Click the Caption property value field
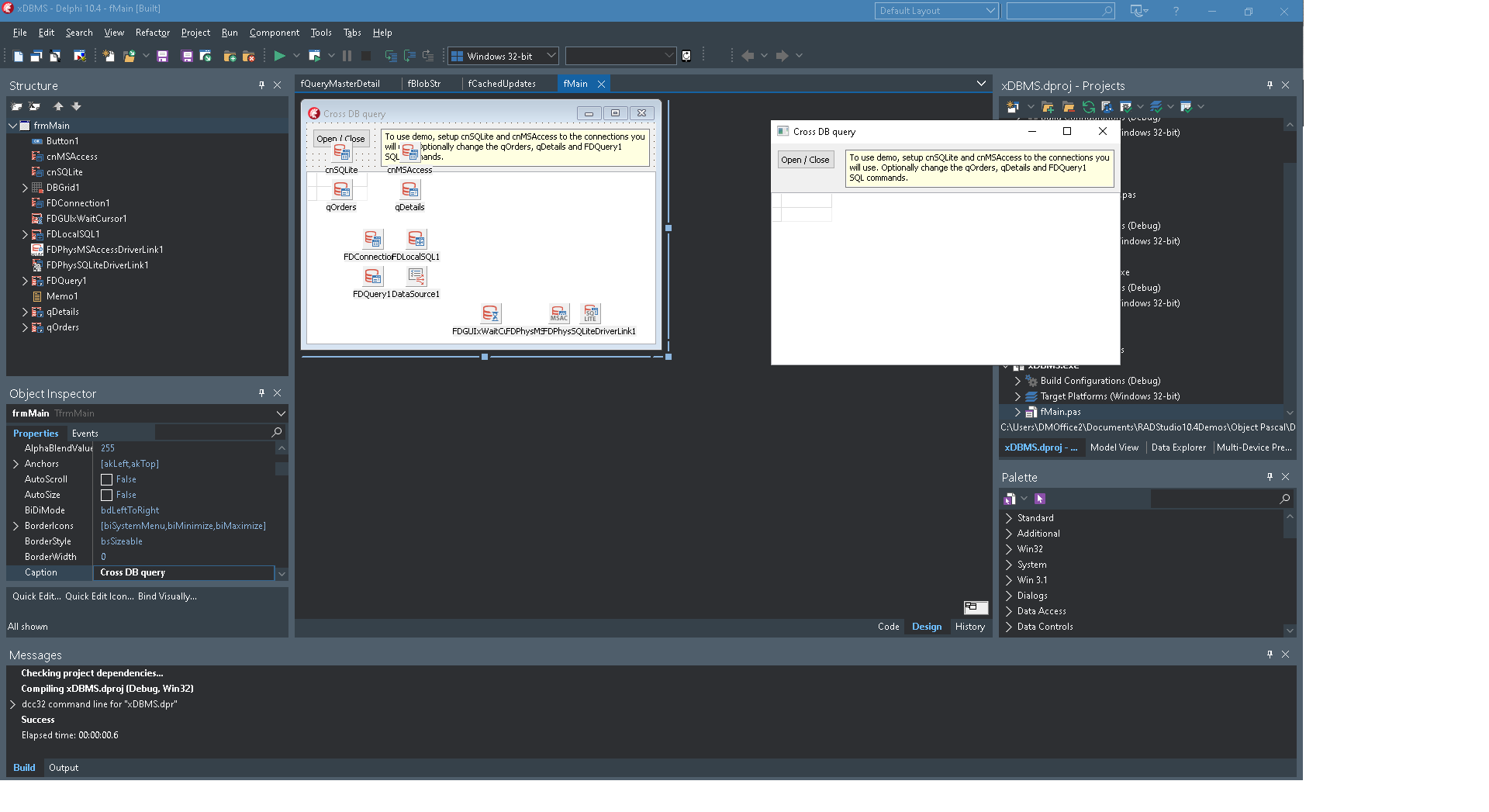Screen dimensions: 1489x812 [184, 572]
